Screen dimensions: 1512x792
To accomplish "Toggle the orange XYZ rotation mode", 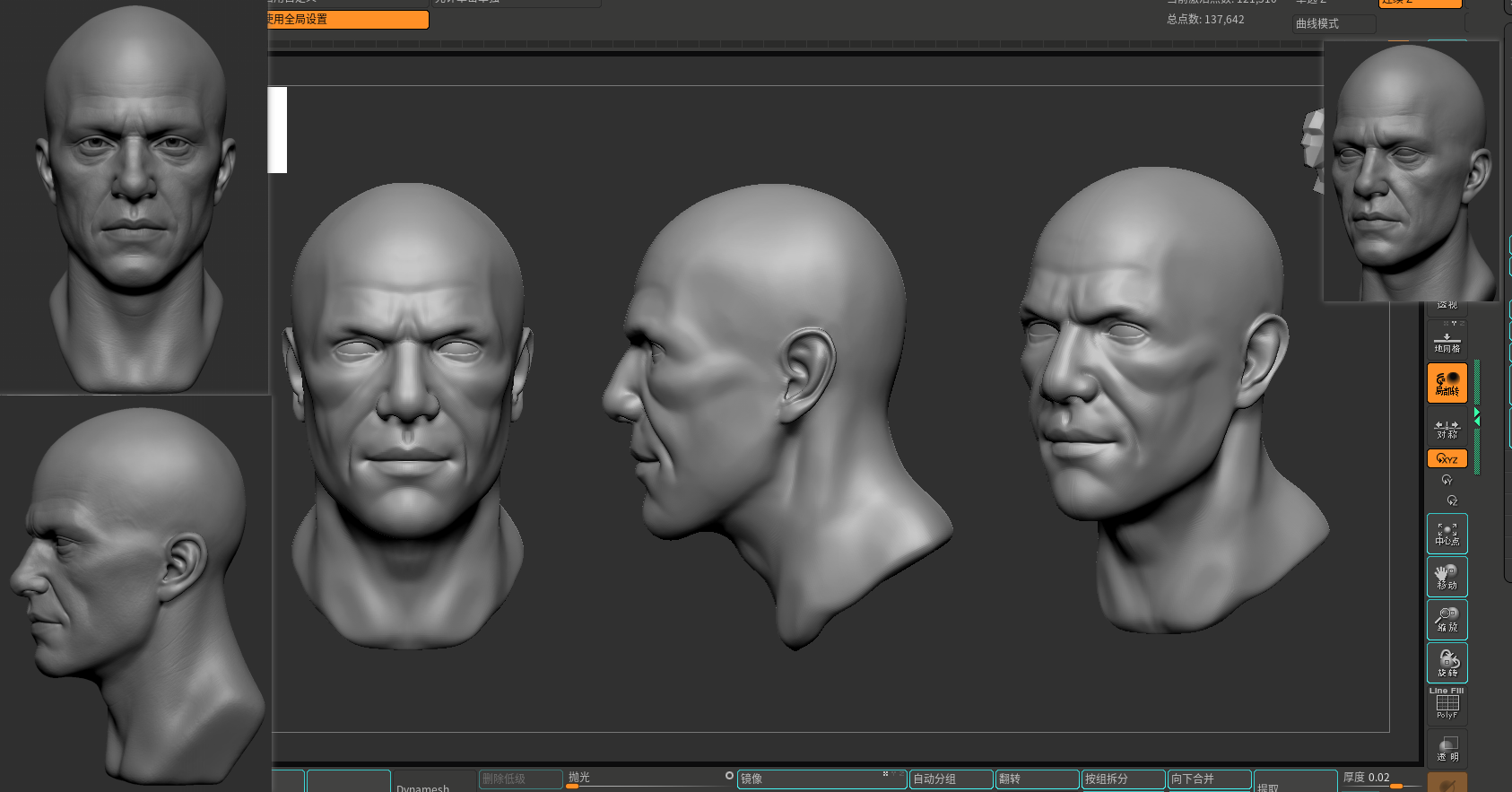I will [1447, 458].
